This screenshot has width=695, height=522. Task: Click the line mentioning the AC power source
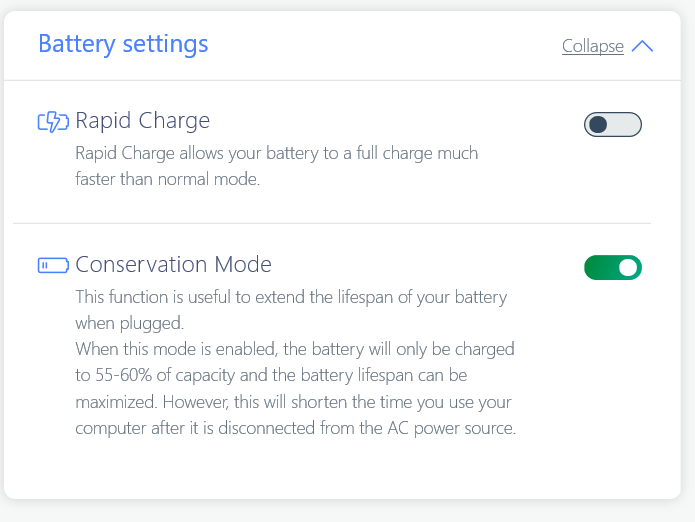coord(295,429)
